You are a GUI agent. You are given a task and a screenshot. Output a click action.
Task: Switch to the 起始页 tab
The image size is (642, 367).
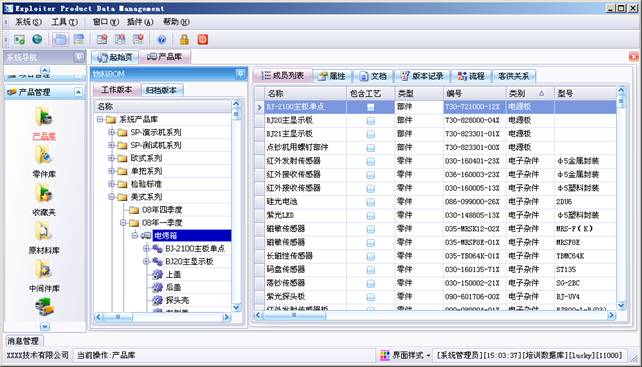115,57
